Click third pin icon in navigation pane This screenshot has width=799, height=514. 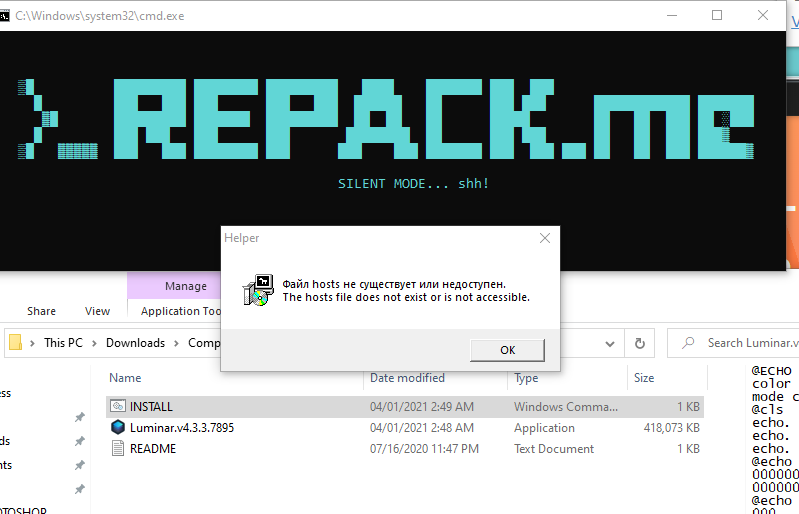coord(79,465)
